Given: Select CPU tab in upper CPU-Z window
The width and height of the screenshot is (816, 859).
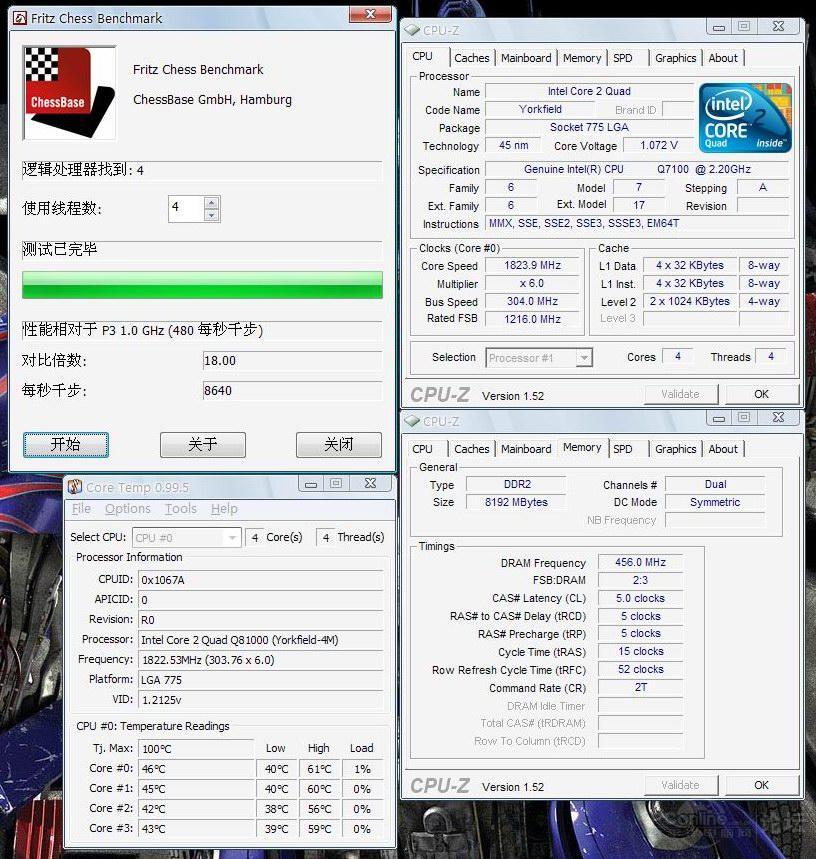Looking at the screenshot, I should [x=422, y=56].
